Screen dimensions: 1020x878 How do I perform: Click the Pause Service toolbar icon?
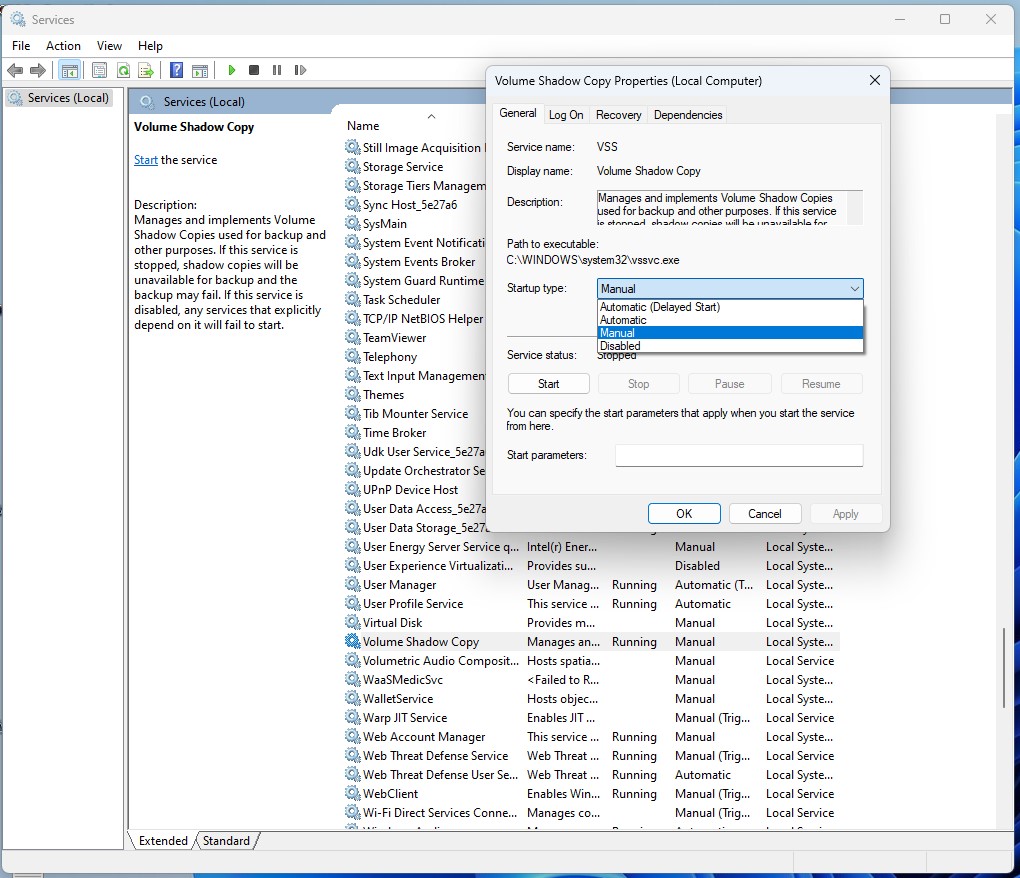[277, 70]
